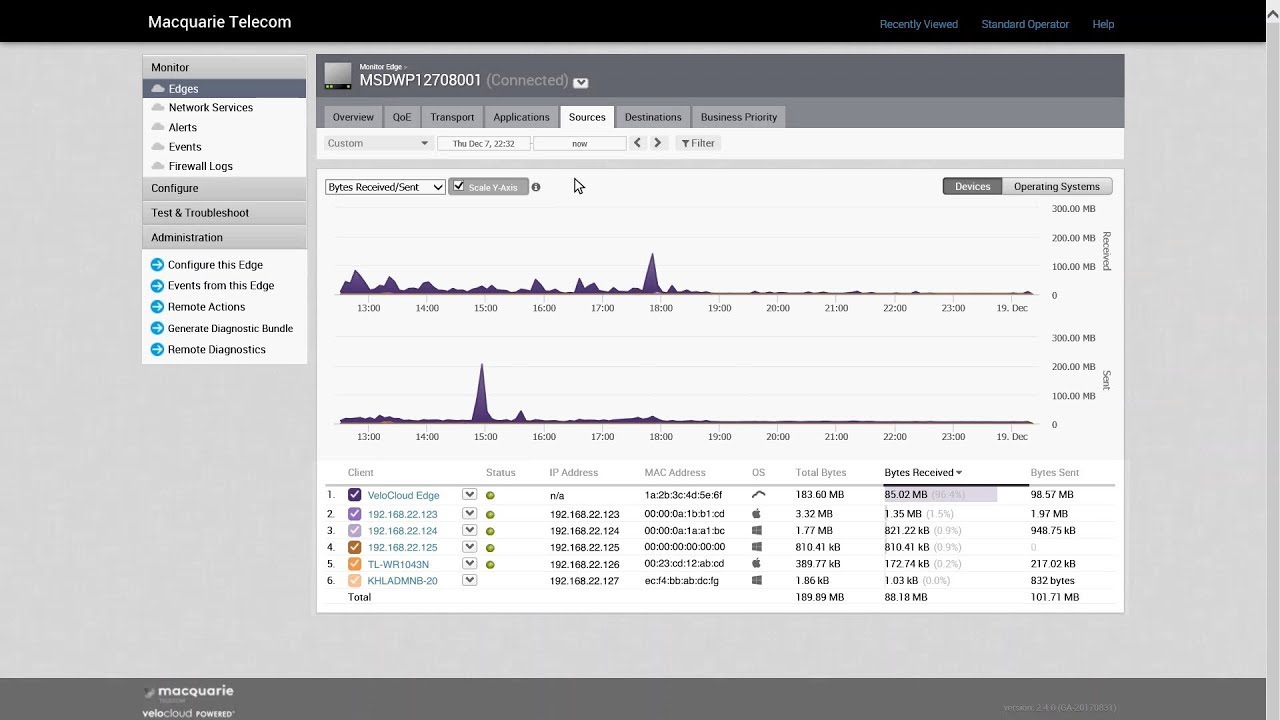Toggle the Scale Y-Axis checkbox
The width and height of the screenshot is (1280, 720).
pyautogui.click(x=459, y=186)
